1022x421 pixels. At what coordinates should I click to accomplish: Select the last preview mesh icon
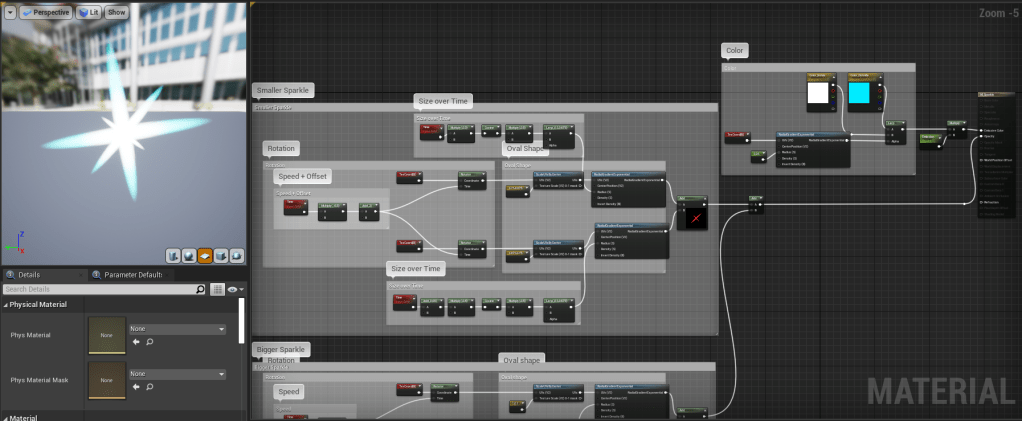click(236, 256)
